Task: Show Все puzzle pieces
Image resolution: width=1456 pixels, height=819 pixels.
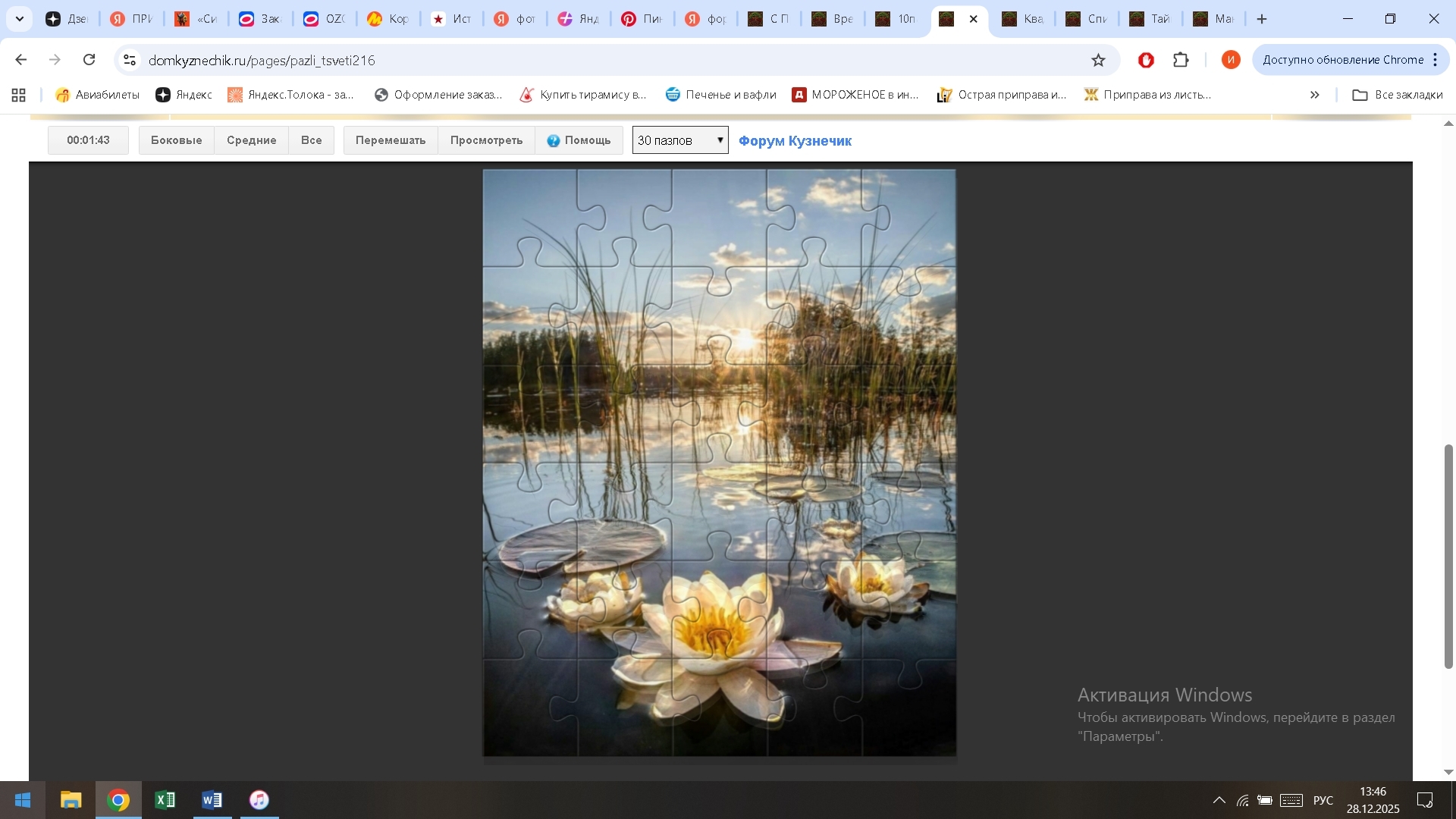Action: coord(311,140)
